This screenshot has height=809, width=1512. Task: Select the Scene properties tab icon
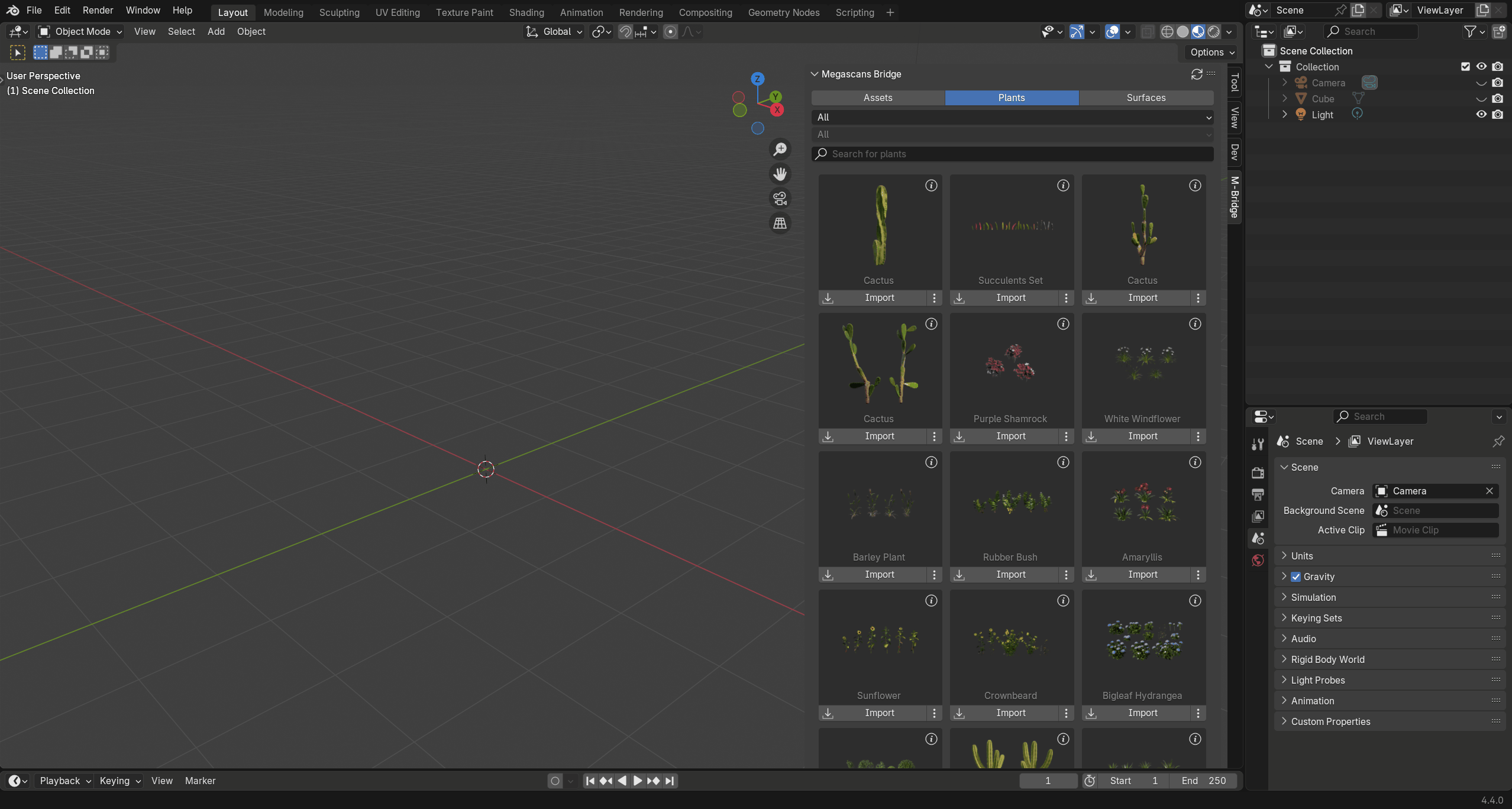pos(1258,538)
